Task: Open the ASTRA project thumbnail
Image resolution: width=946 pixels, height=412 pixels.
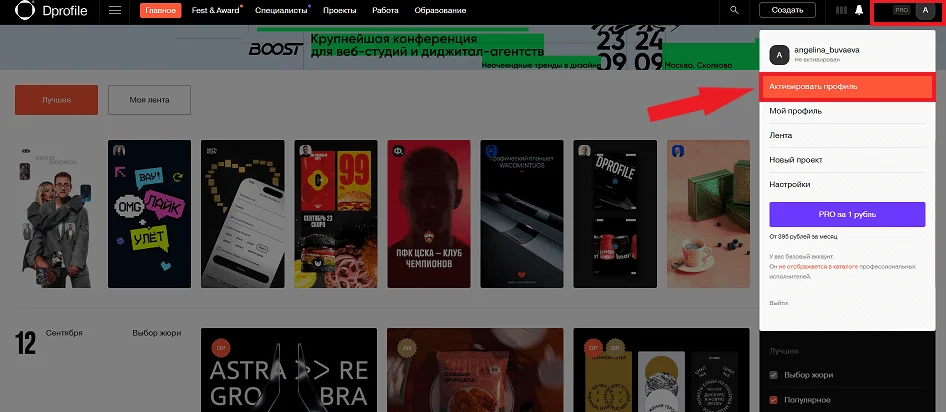Action: pos(289,370)
